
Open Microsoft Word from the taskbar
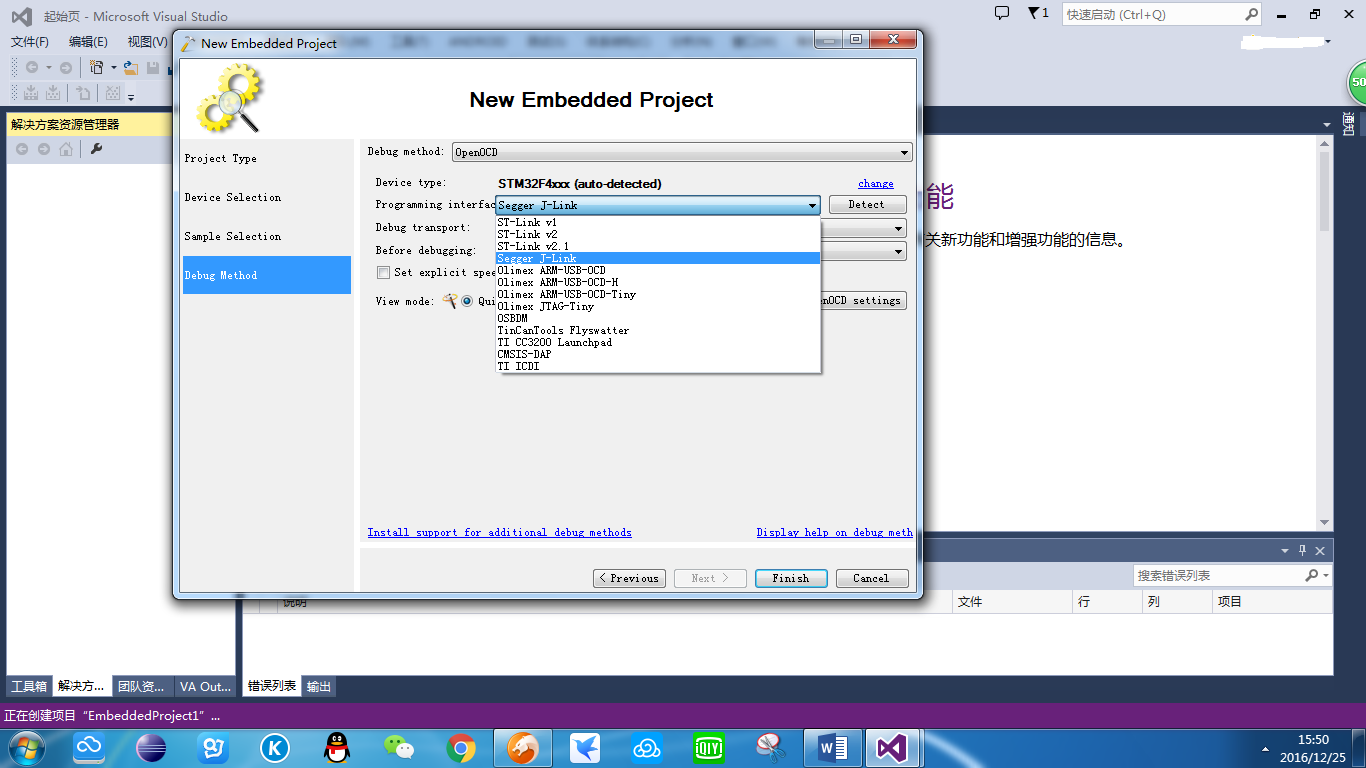[831, 747]
